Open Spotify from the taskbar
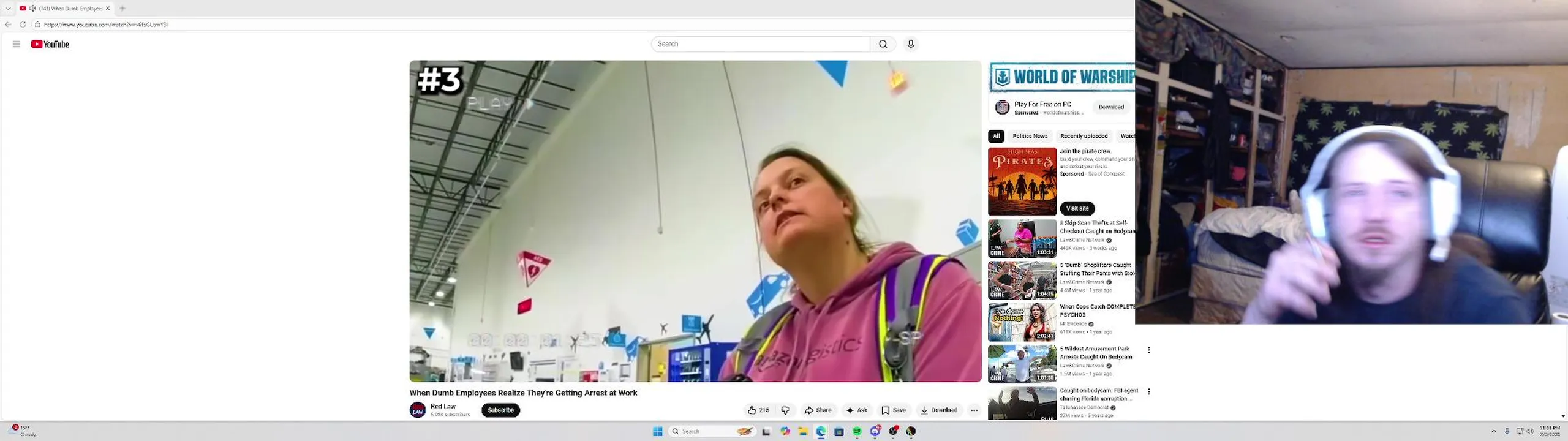The image size is (1568, 441). point(857,431)
